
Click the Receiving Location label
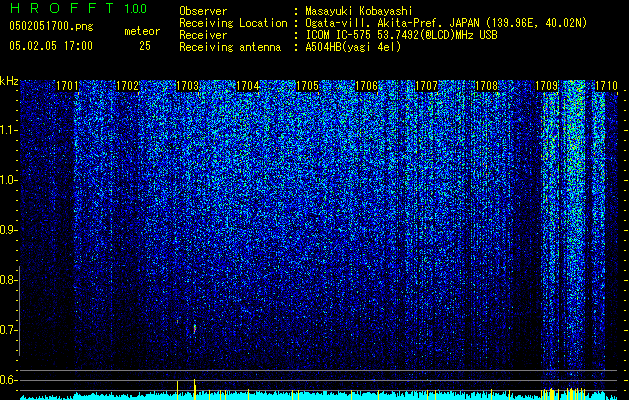point(233,23)
